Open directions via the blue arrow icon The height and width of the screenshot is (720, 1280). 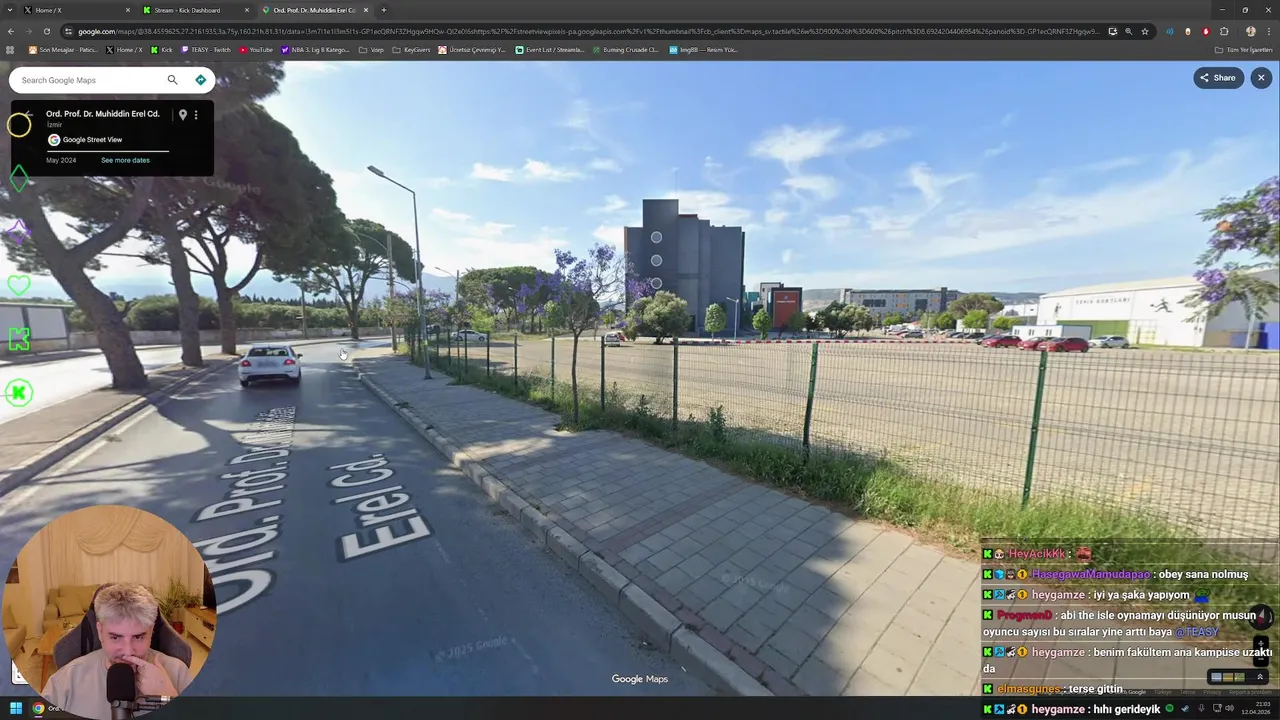click(x=200, y=80)
